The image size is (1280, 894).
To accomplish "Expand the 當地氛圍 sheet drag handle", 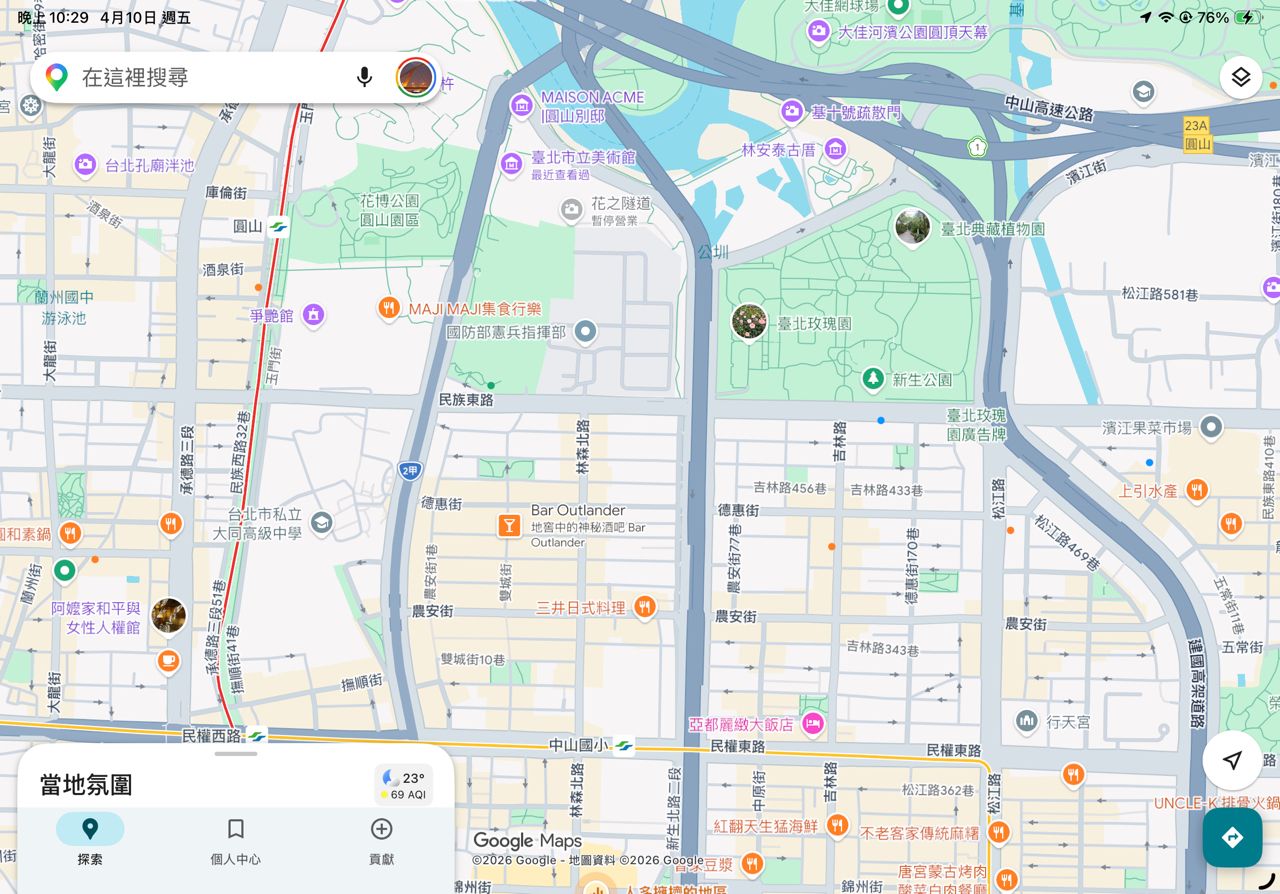I will 236,754.
